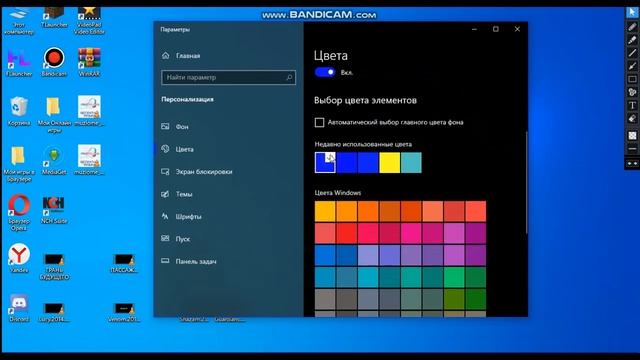Select the Корзина recycle bin icon
This screenshot has width=640, height=360.
(19, 111)
